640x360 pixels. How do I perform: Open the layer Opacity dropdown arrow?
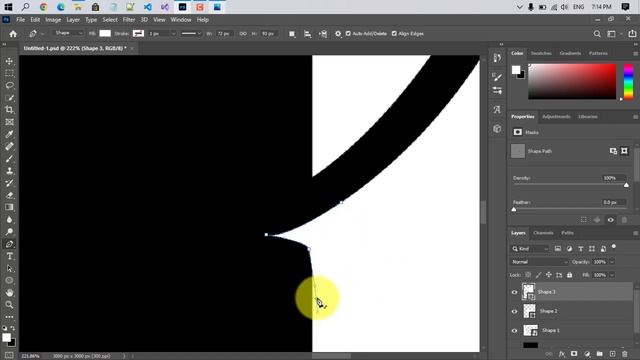pyautogui.click(x=612, y=262)
